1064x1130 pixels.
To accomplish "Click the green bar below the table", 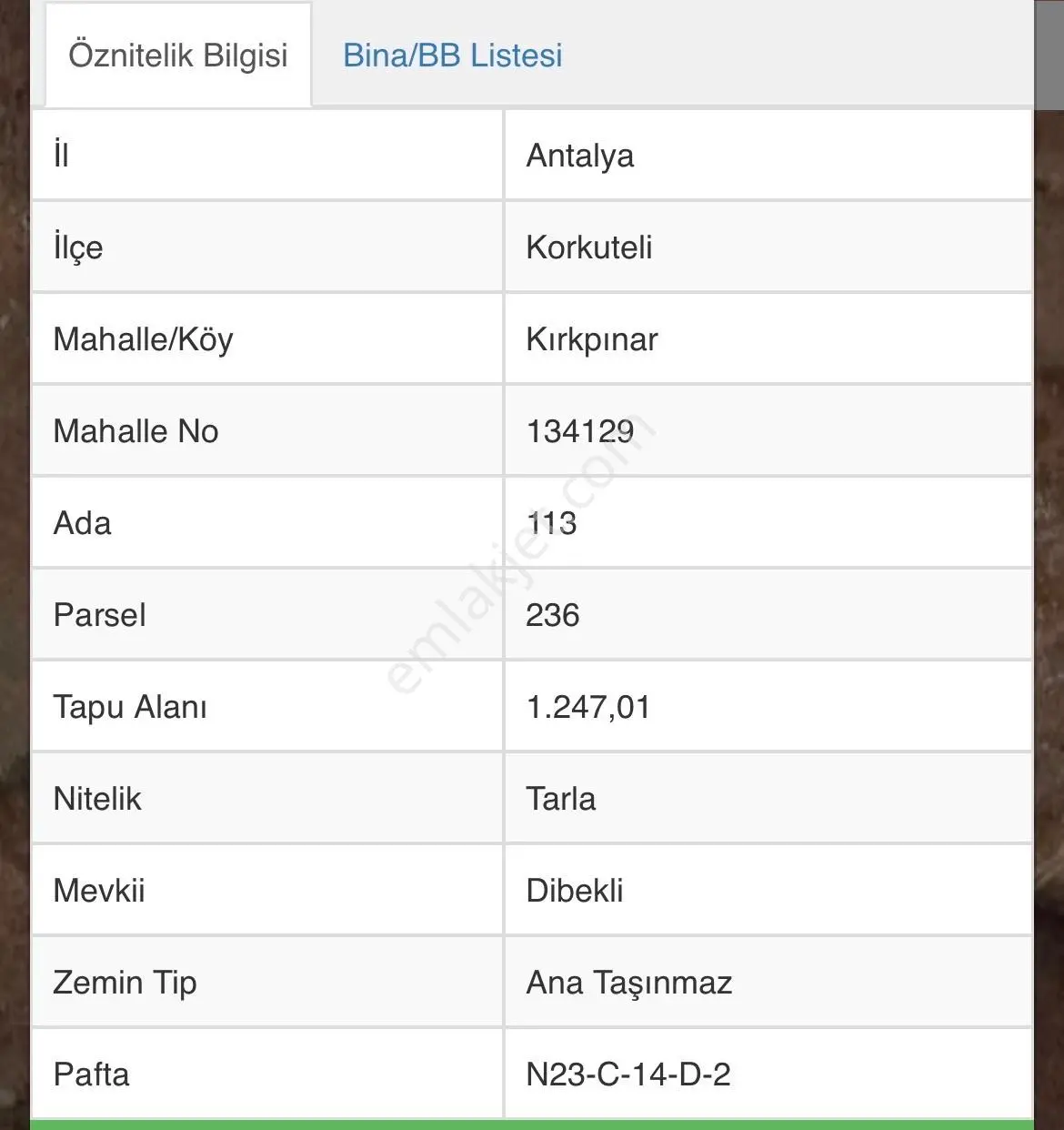I will pos(532,1125).
